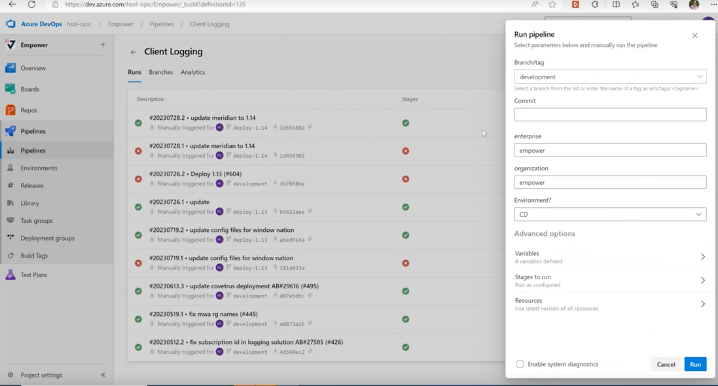This screenshot has width=718, height=386.
Task: Click the Commit input field
Action: click(x=610, y=114)
